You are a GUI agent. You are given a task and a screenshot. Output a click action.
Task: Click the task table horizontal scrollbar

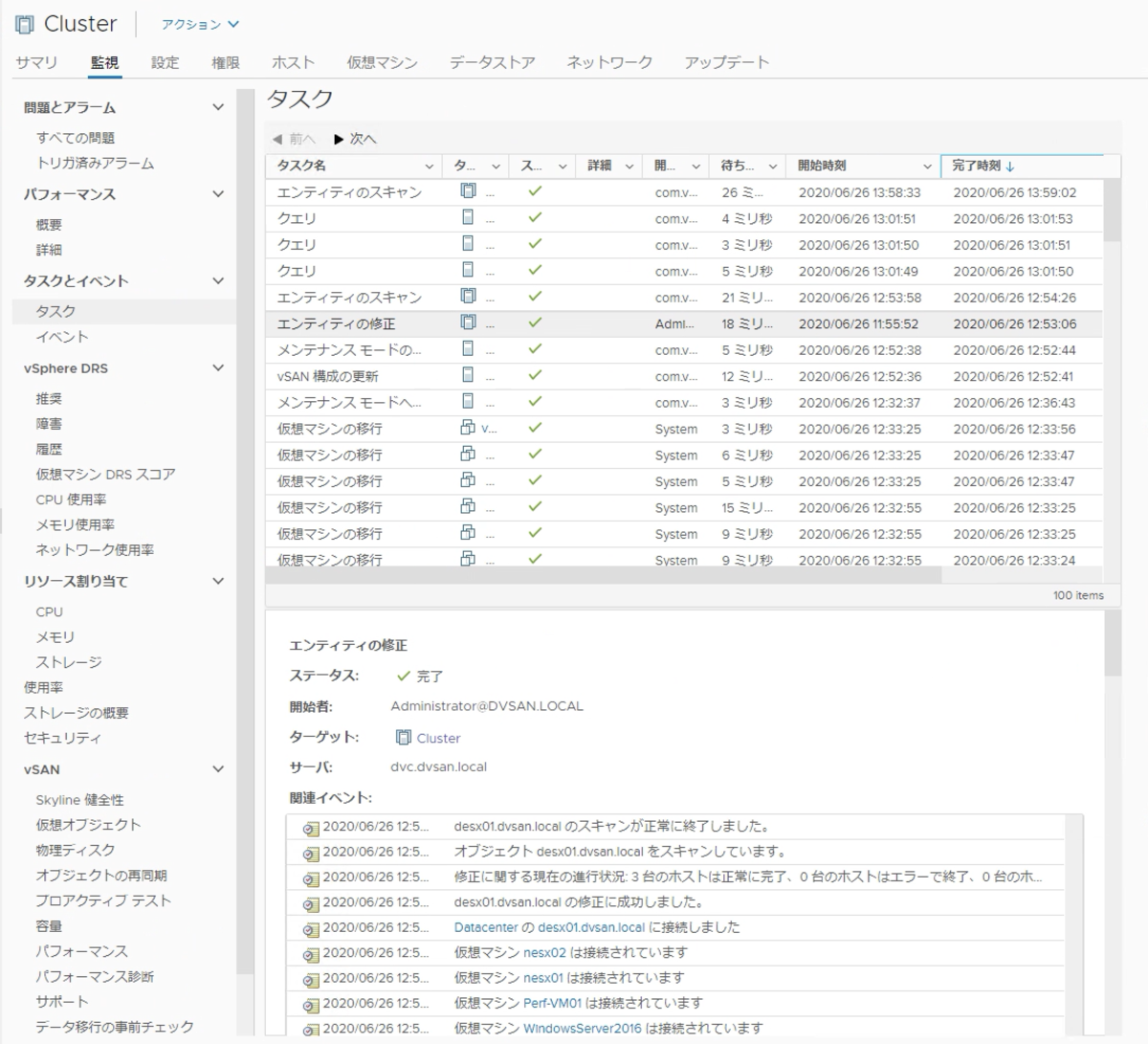[x=603, y=575]
